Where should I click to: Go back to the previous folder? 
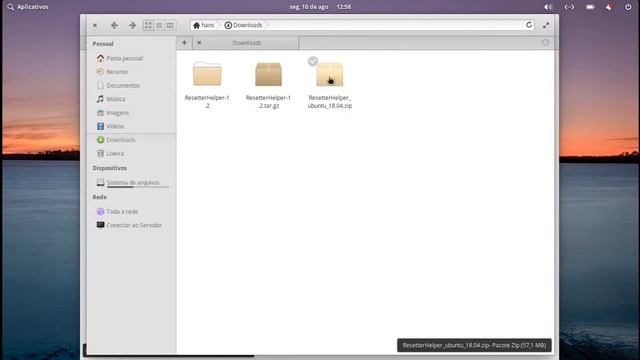(x=114, y=25)
